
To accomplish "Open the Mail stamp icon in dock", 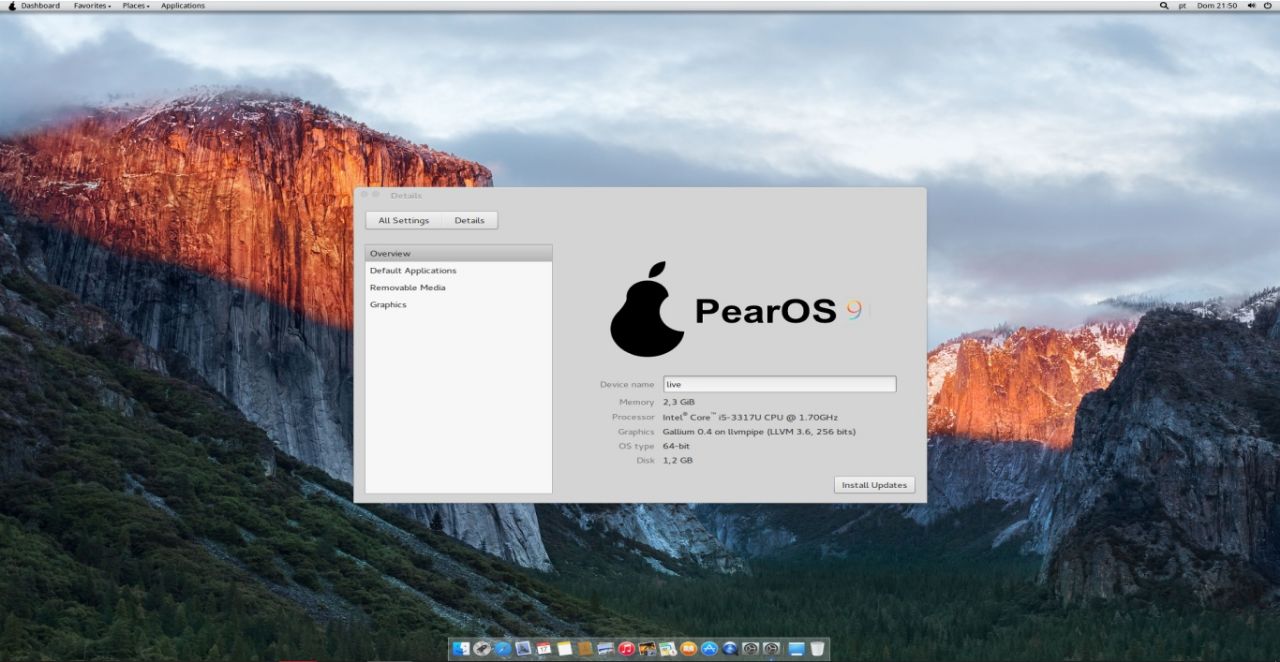I will click(x=523, y=649).
